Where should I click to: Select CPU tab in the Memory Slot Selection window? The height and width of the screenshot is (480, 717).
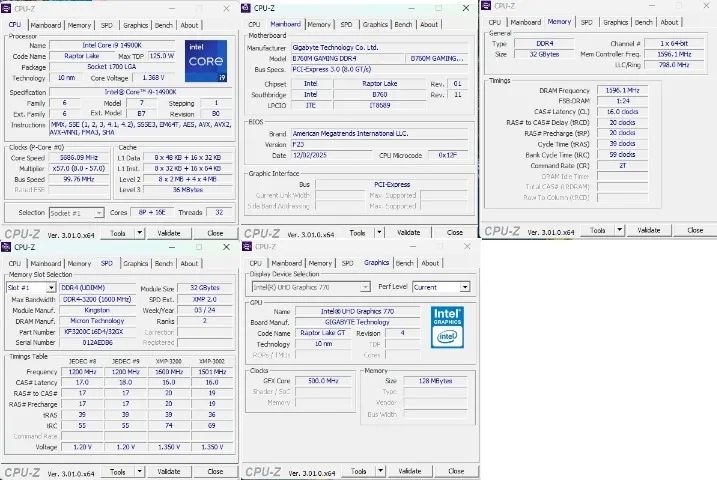click(15, 263)
